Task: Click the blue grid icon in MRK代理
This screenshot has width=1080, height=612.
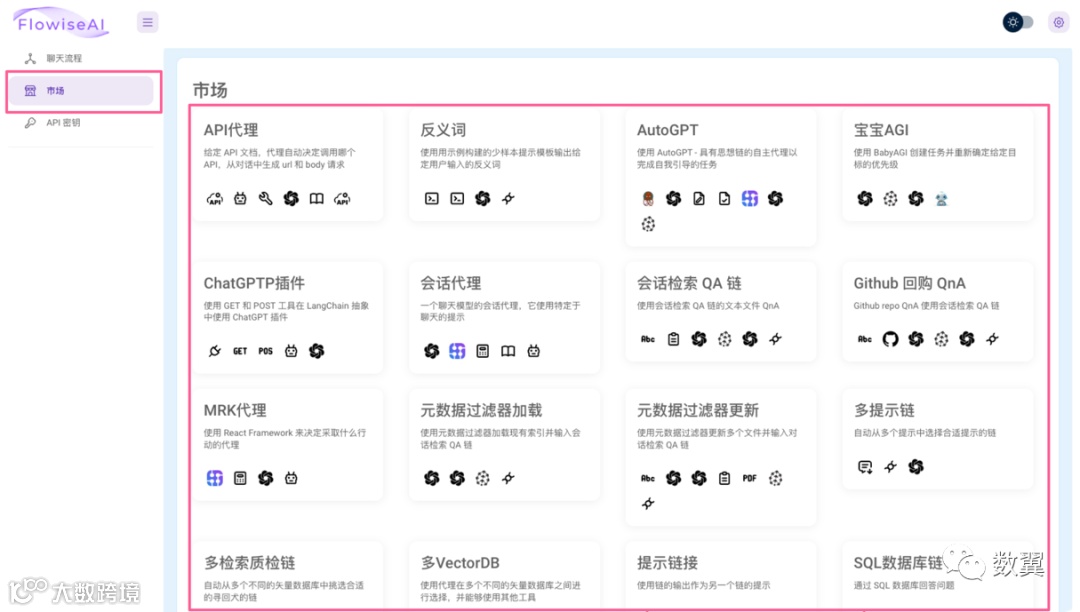Action: coord(215,478)
